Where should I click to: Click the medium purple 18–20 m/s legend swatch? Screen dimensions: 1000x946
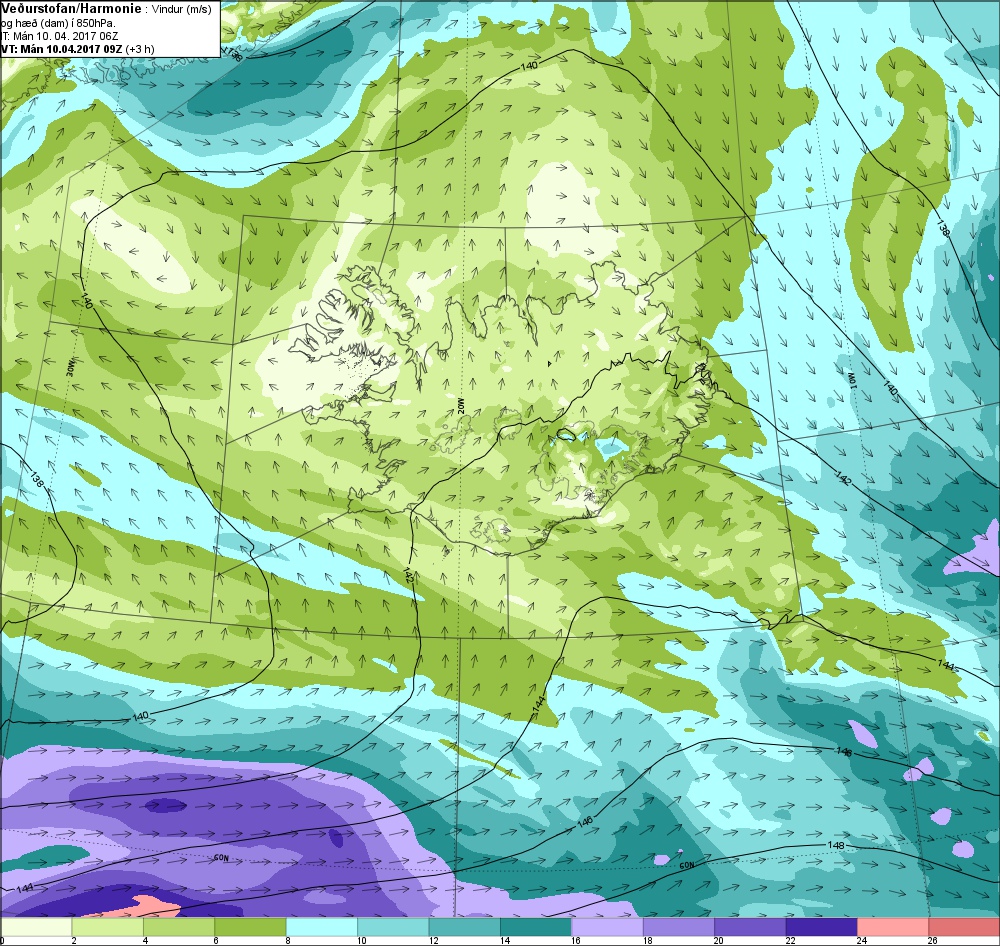(679, 926)
